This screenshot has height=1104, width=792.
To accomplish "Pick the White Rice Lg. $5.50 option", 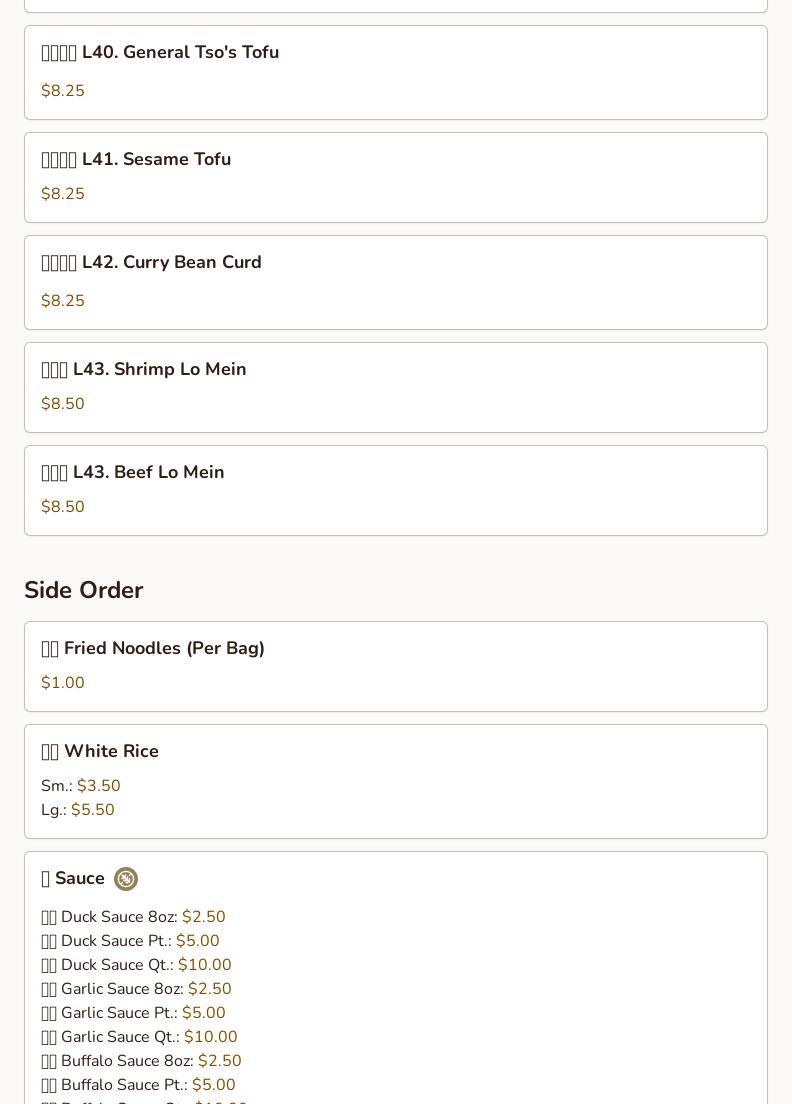I will (77, 810).
